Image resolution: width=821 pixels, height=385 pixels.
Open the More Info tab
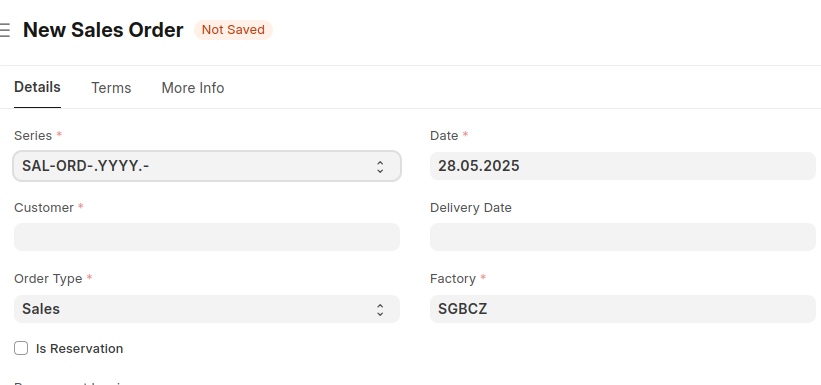[193, 88]
